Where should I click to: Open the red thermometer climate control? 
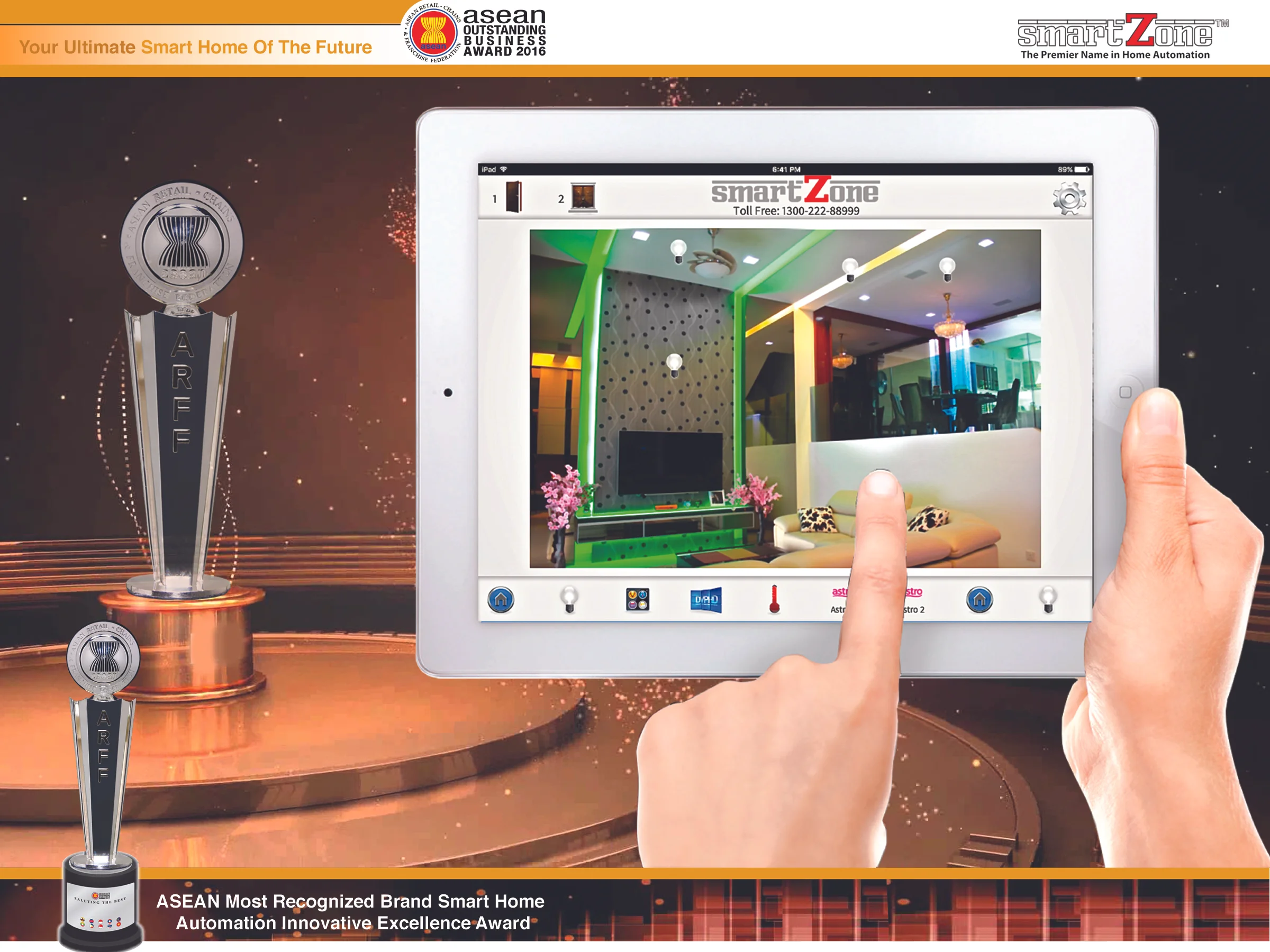pyautogui.click(x=774, y=600)
